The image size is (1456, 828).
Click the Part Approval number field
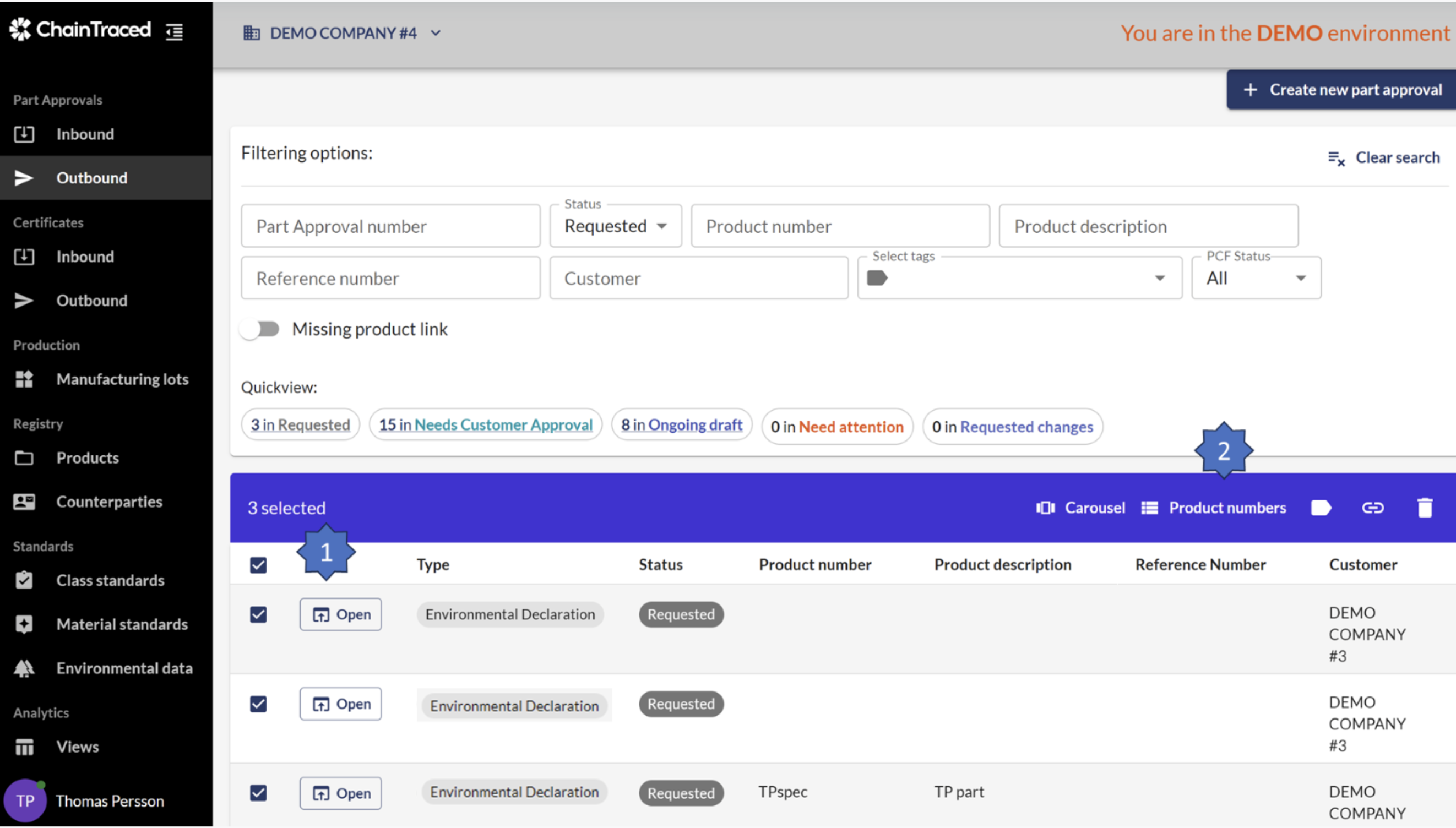[x=390, y=226]
